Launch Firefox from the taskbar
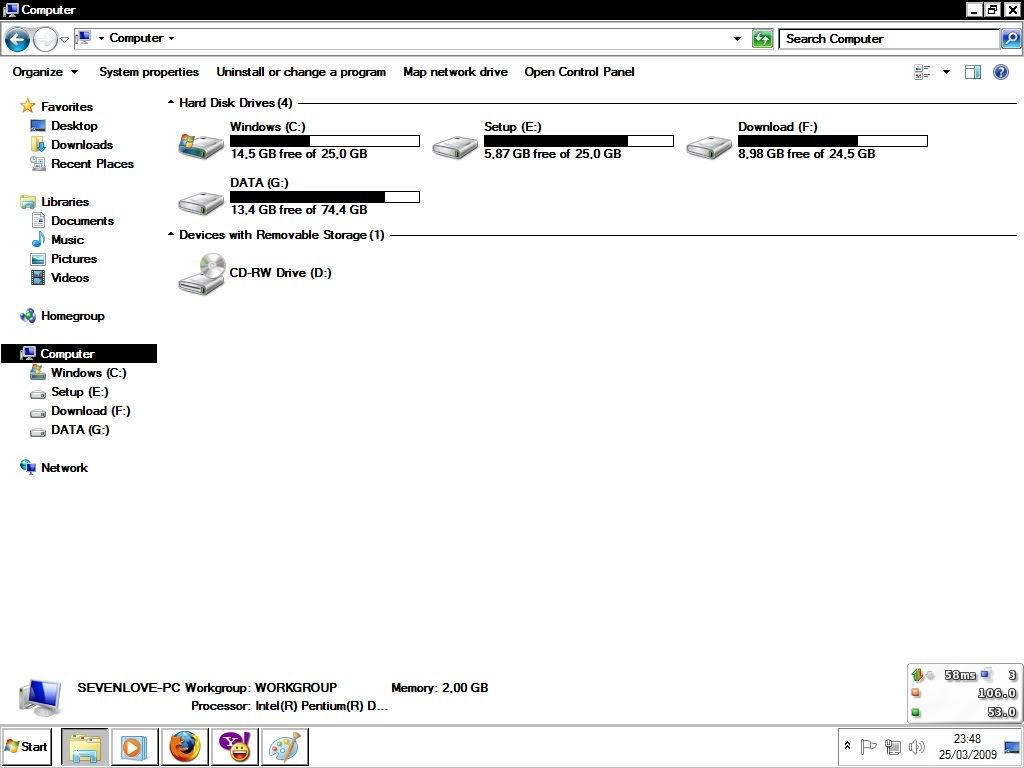The image size is (1024, 768). pyautogui.click(x=184, y=747)
